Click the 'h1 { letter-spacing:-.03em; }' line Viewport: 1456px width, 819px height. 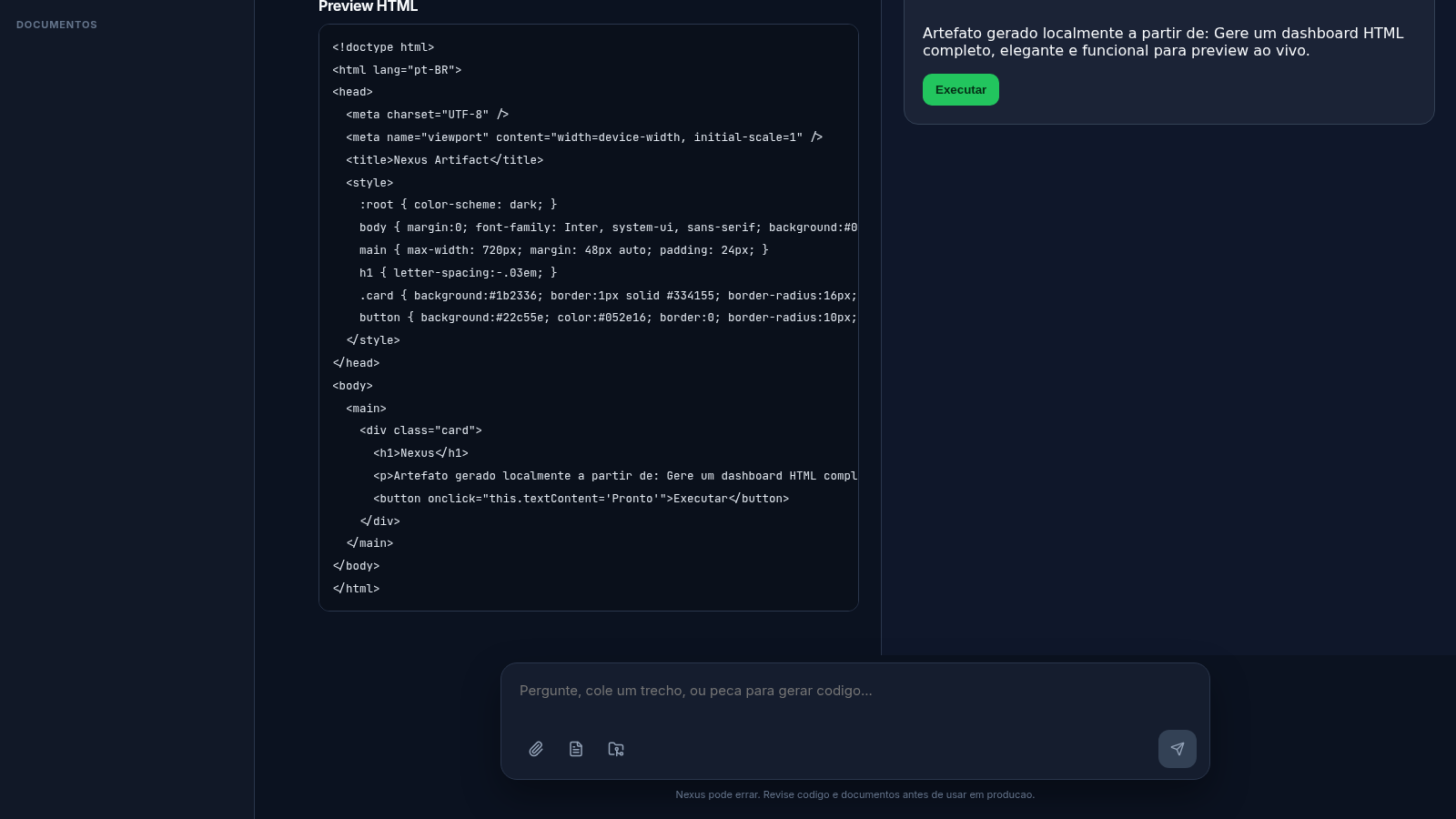pyautogui.click(x=458, y=273)
